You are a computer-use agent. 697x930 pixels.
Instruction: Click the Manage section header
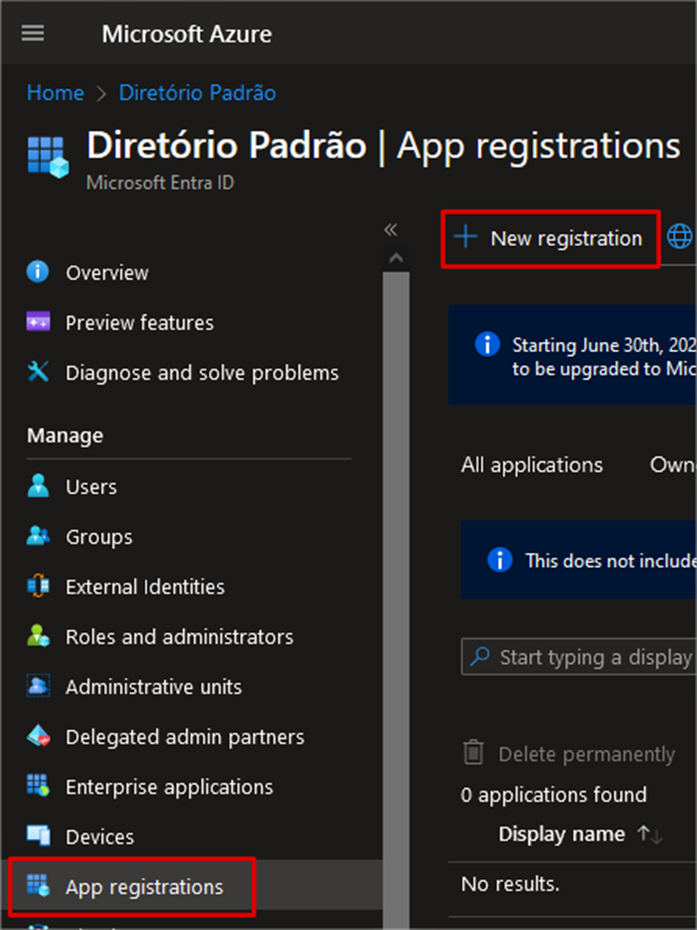click(65, 435)
